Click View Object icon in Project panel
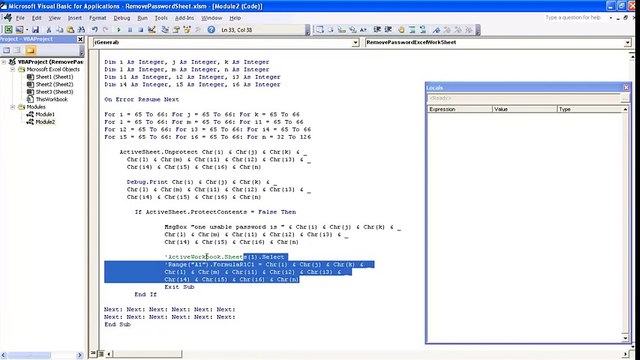The image size is (640, 360). tap(17, 50)
